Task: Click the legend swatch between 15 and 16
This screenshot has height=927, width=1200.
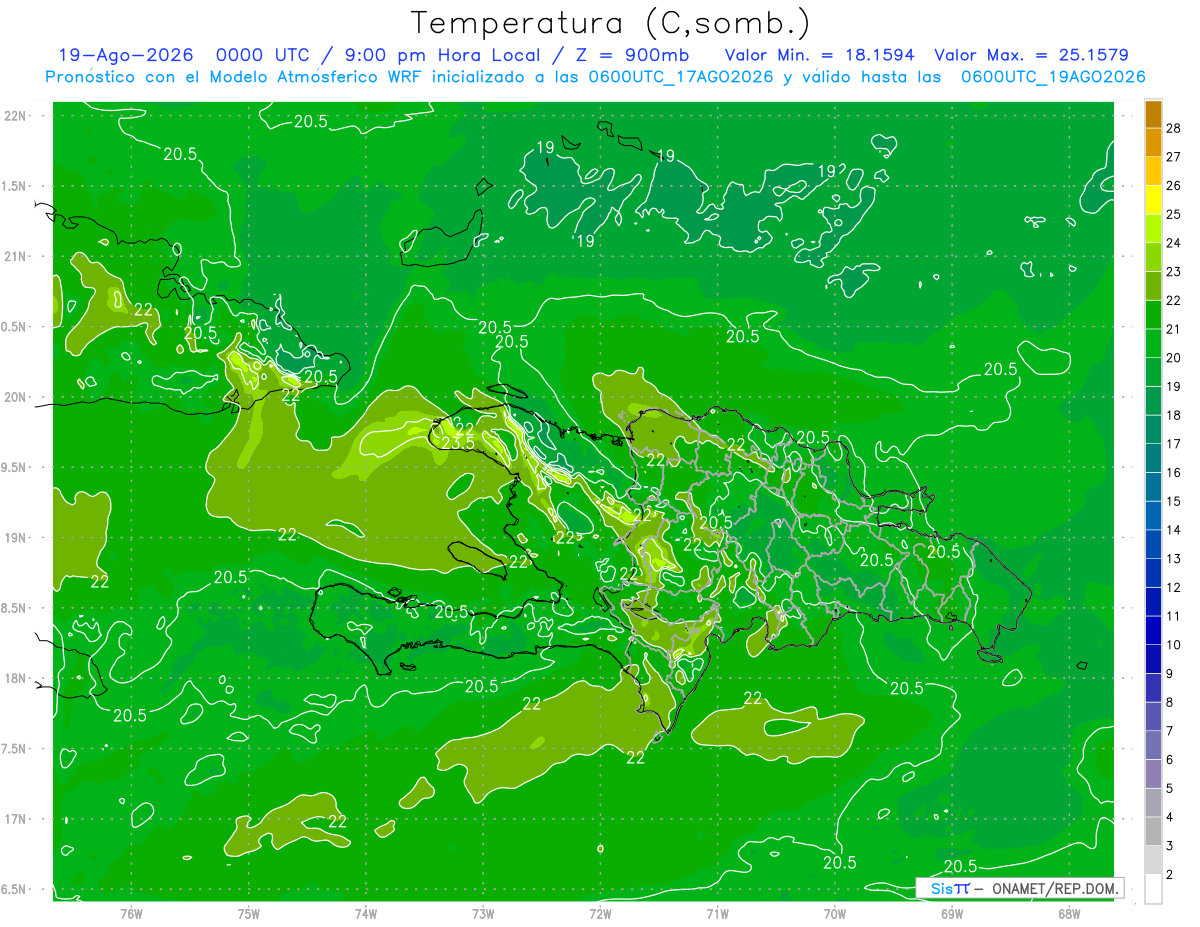Action: coord(1153,487)
